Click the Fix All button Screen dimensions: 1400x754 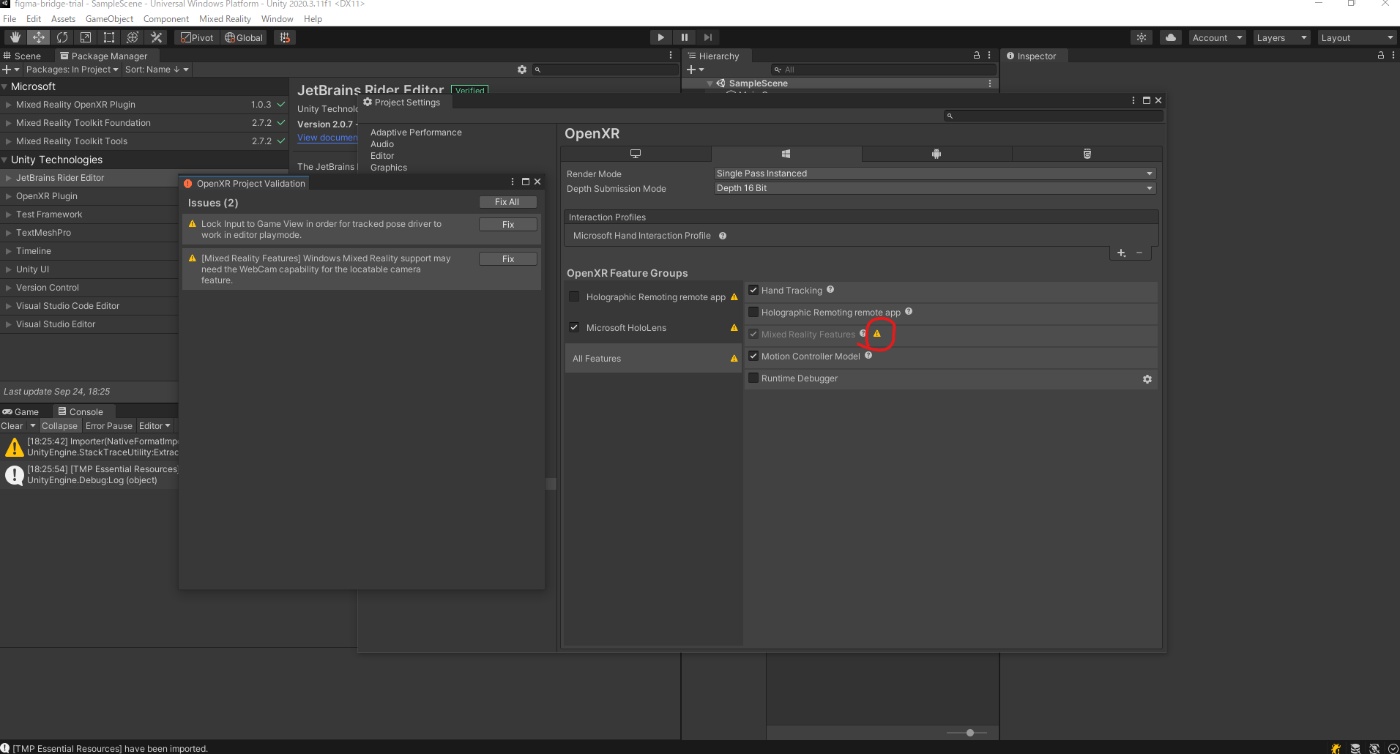point(507,202)
